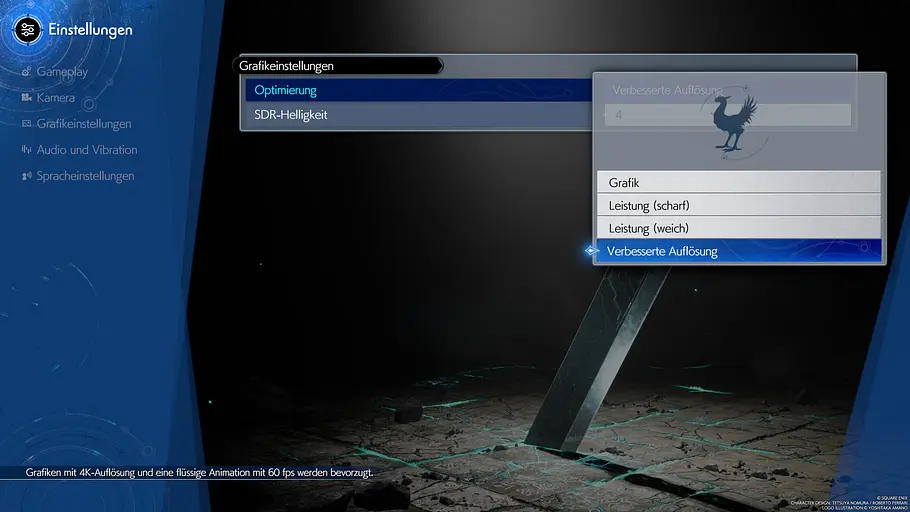Click the Kamera camera icon

(26, 98)
